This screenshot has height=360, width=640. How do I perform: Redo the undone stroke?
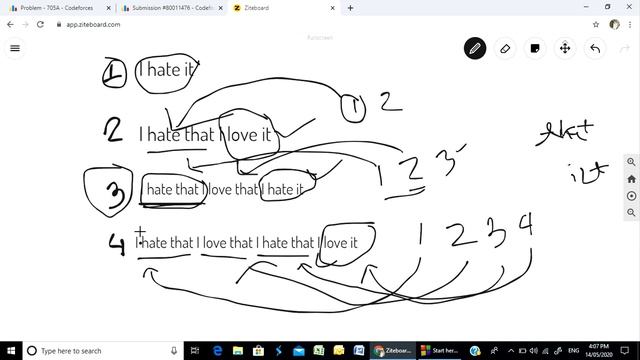(x=624, y=49)
